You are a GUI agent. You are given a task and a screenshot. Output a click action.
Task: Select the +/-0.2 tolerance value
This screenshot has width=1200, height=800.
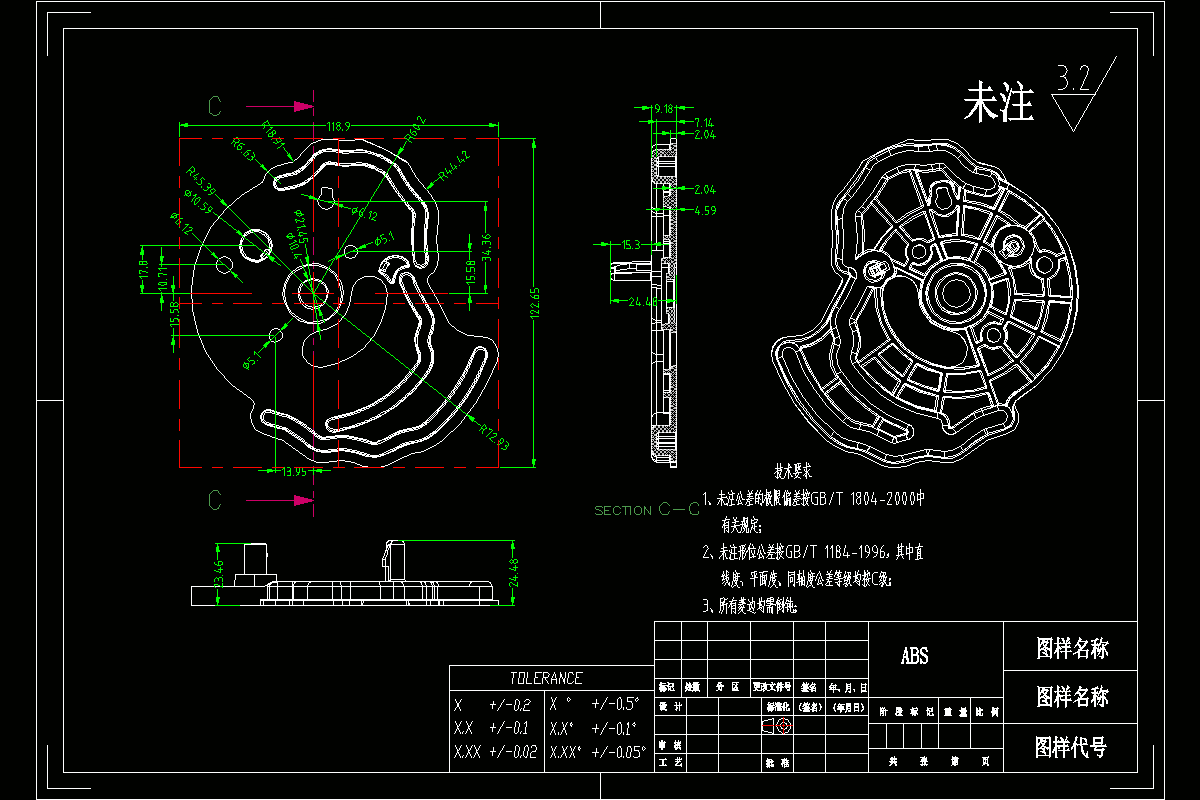click(510, 704)
